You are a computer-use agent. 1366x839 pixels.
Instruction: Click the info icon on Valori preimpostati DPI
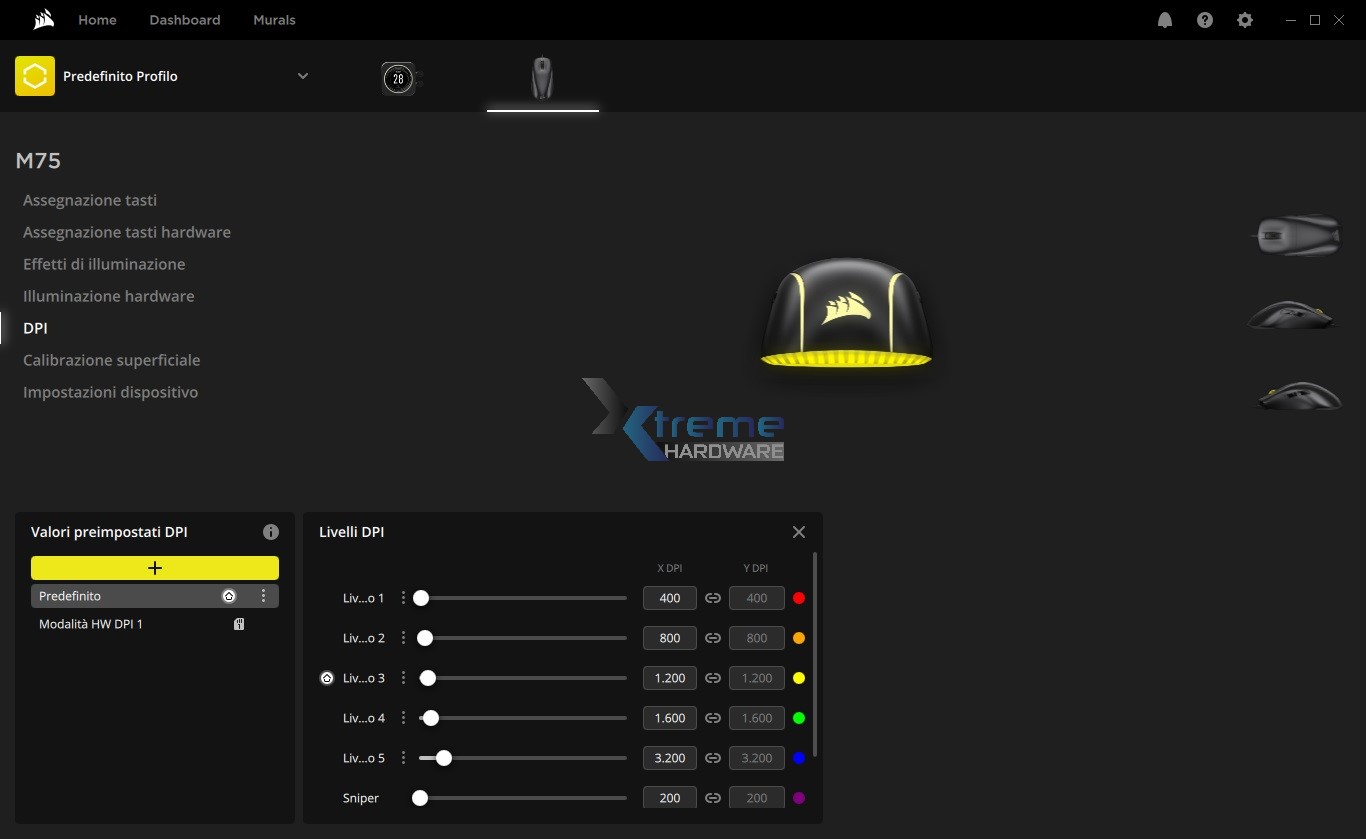[271, 532]
